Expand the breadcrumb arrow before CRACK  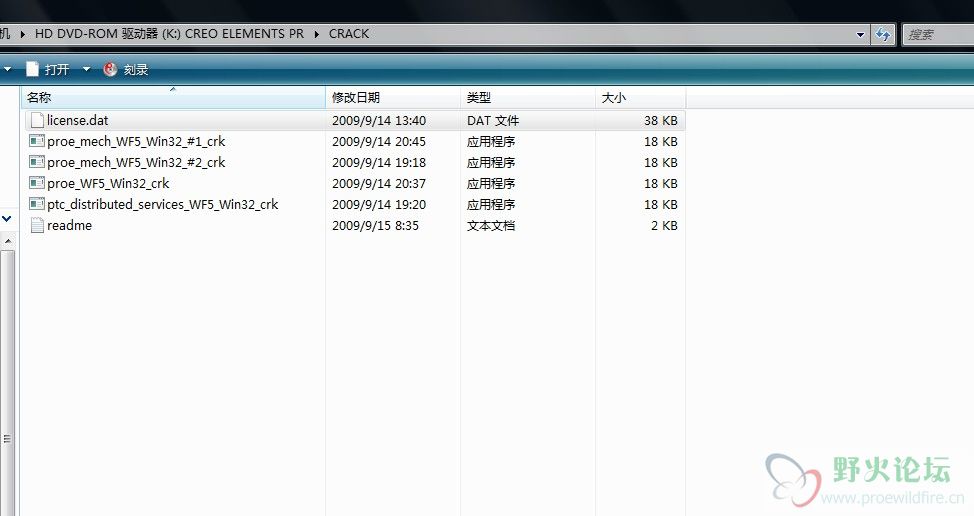316,34
